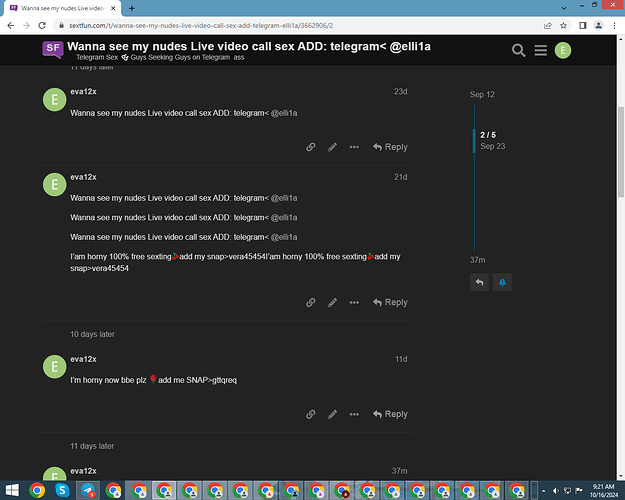Show more actions on the 11d post
This screenshot has height=500, width=625.
(354, 414)
